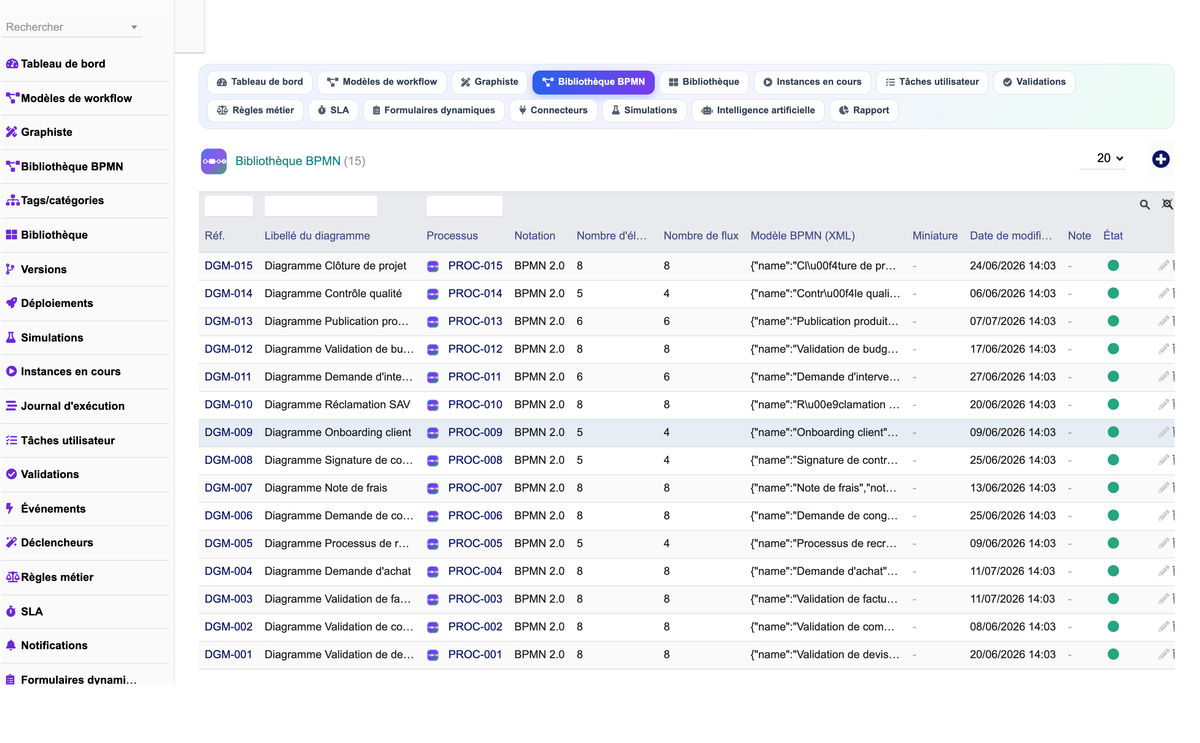Switch to Tableau de bord tab
The image size is (1200, 743).
[260, 82]
